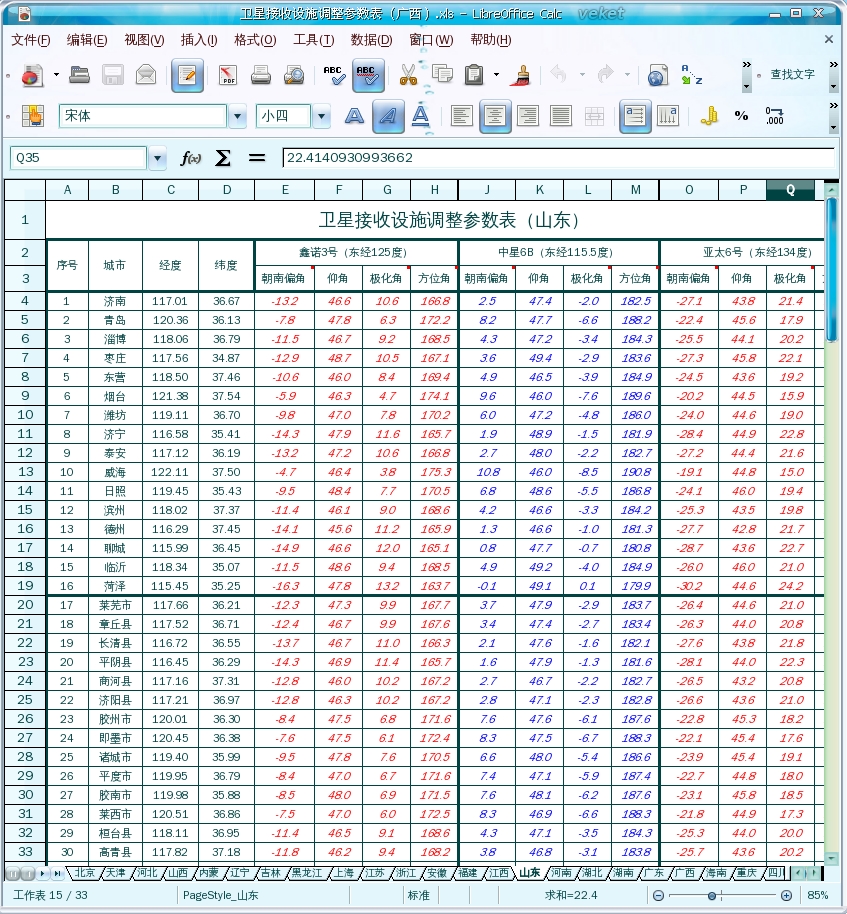The height and width of the screenshot is (914, 847).
Task: Open the 格式(O) menu
Action: click(255, 40)
